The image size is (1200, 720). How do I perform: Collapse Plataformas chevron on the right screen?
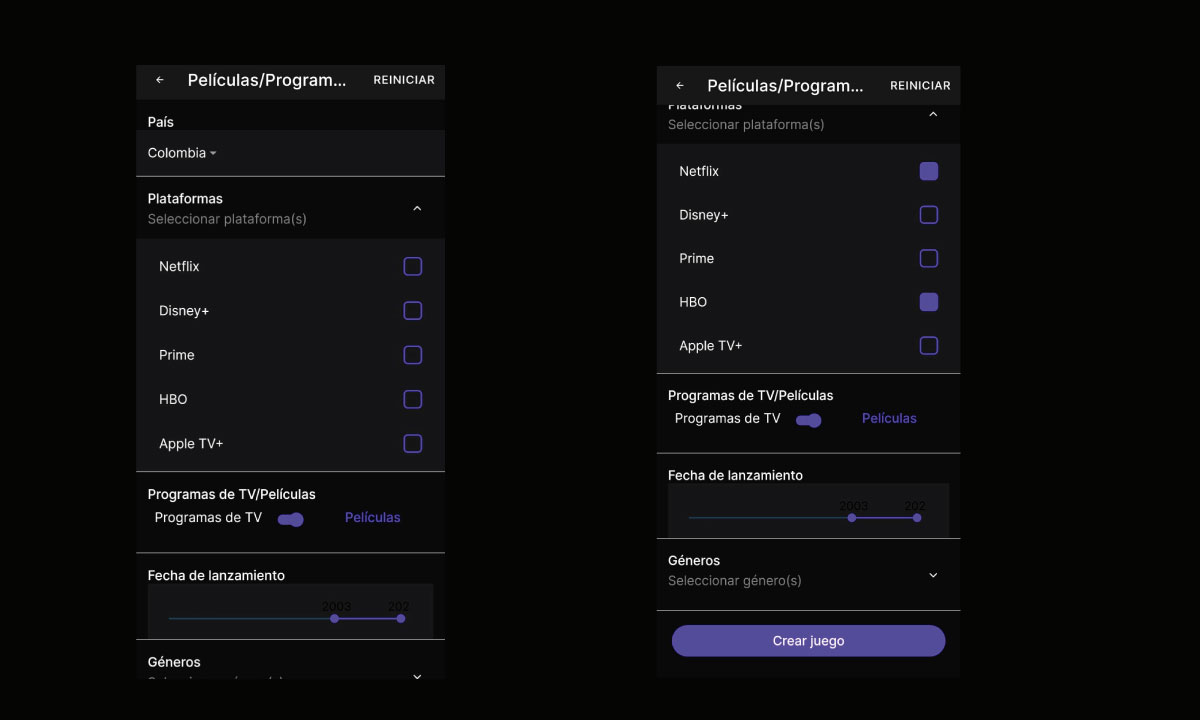pyautogui.click(x=933, y=114)
